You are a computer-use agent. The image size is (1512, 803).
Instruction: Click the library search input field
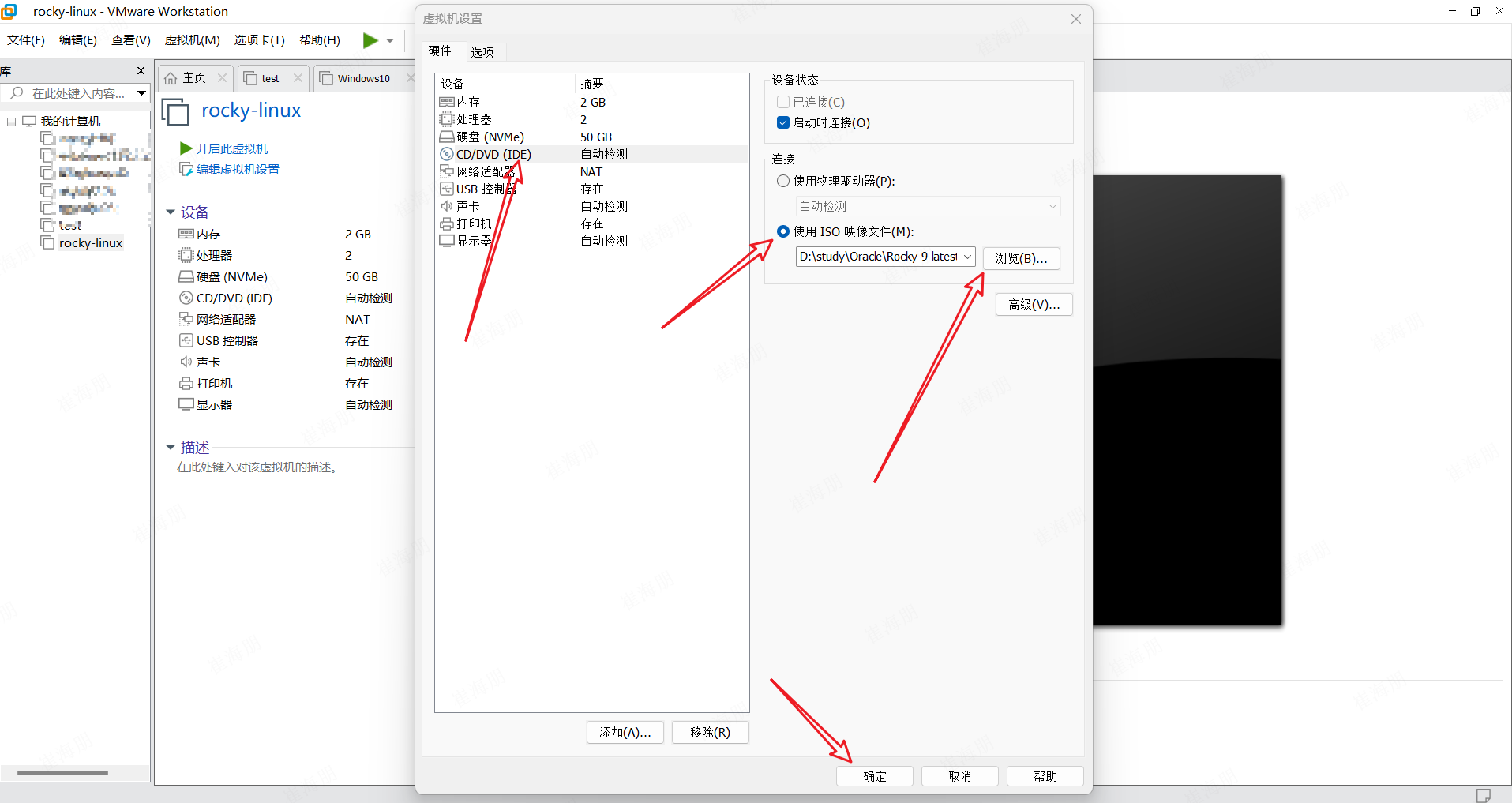pos(78,93)
